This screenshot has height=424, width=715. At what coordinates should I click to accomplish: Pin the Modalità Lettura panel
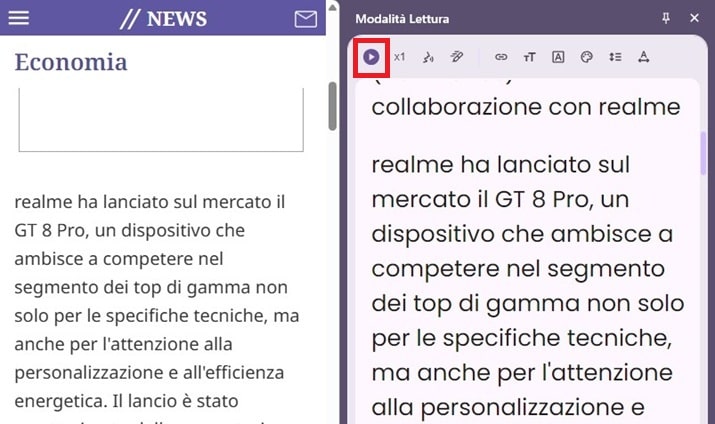coord(666,18)
